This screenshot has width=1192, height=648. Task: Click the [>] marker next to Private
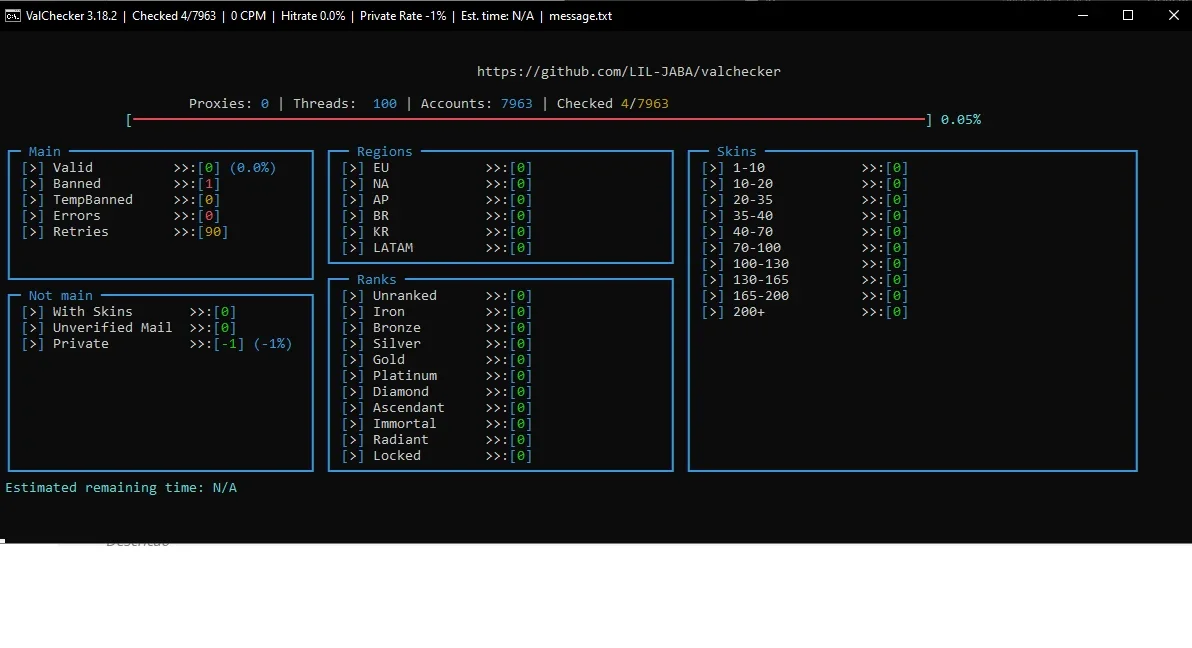(33, 344)
